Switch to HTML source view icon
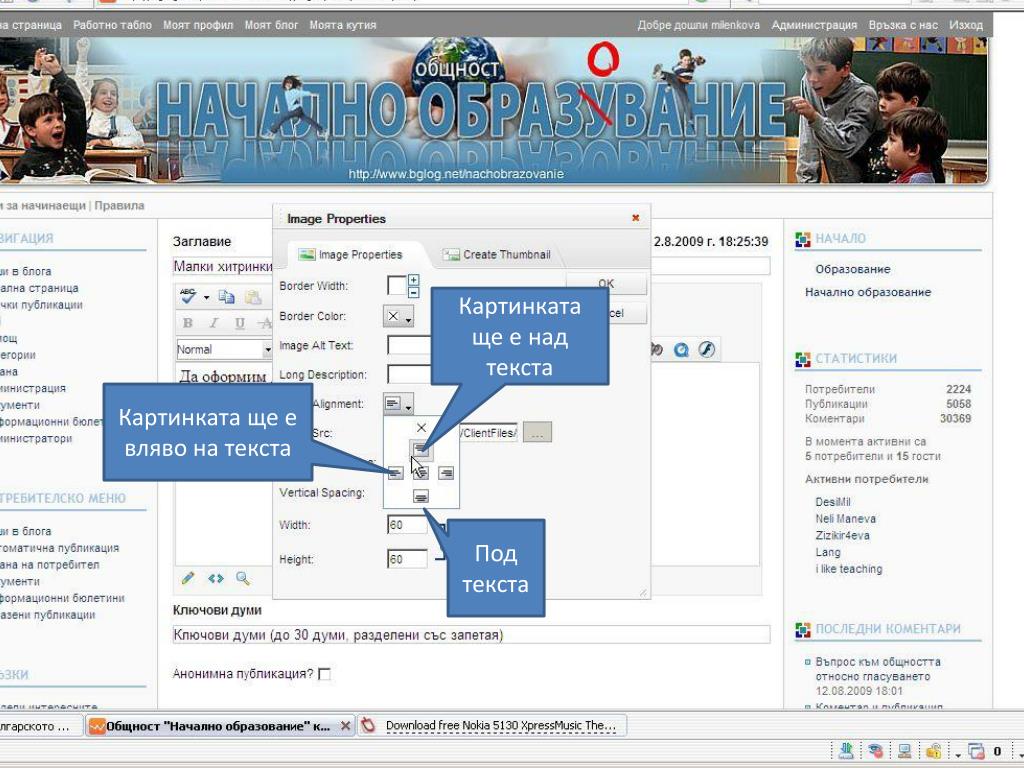Screen dimensions: 1024x768 (216, 578)
